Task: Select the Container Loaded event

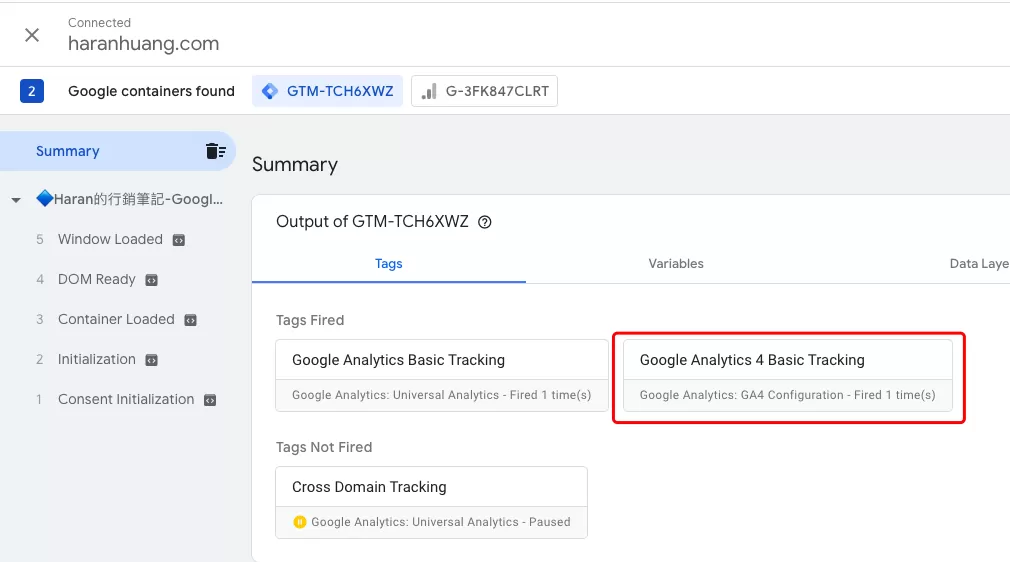Action: 116,319
